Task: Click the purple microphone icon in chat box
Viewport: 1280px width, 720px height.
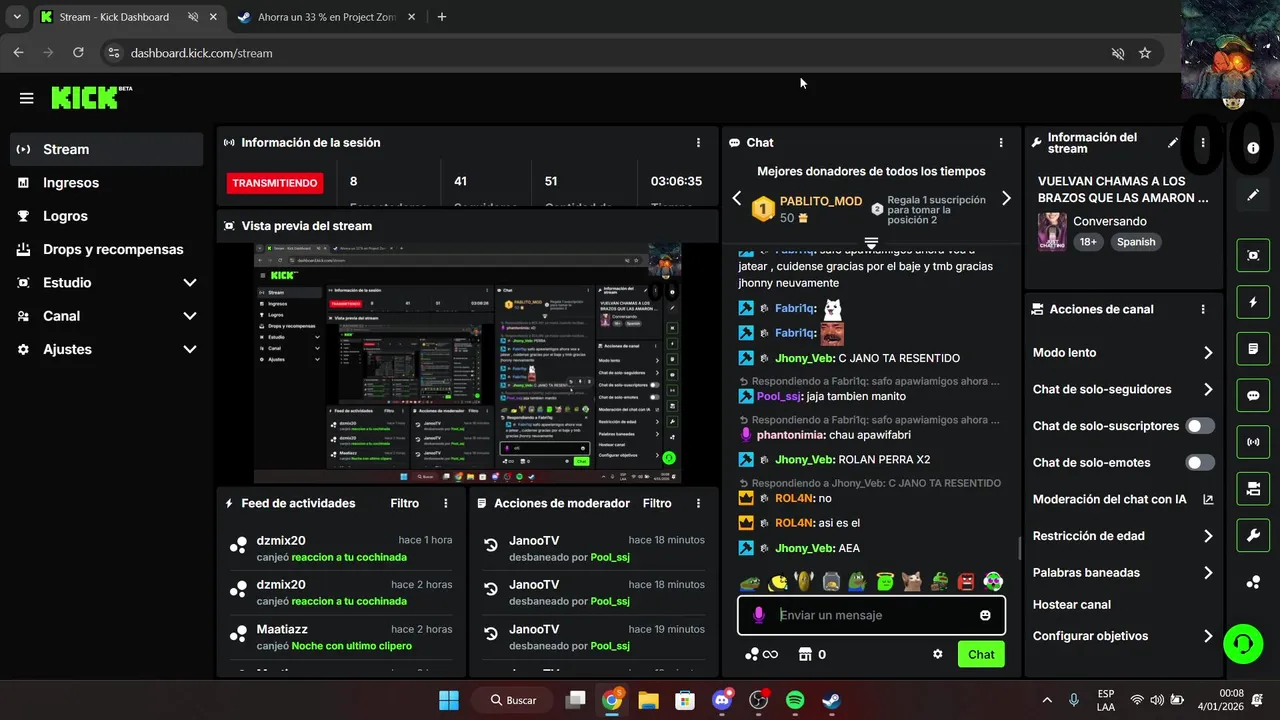Action: (x=759, y=615)
